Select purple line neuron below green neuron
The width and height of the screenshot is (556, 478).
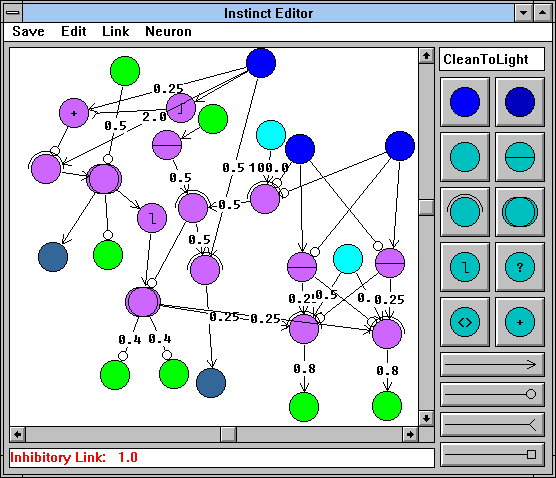[x=167, y=145]
